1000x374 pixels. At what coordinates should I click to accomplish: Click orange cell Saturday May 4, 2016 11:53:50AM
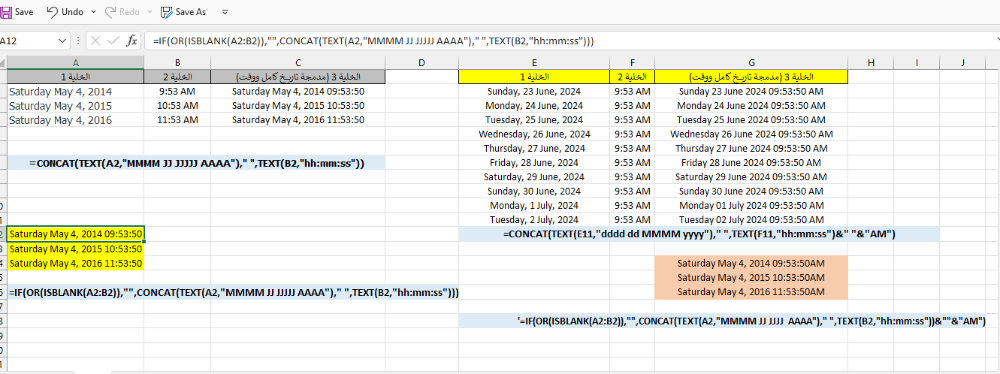tap(751, 292)
